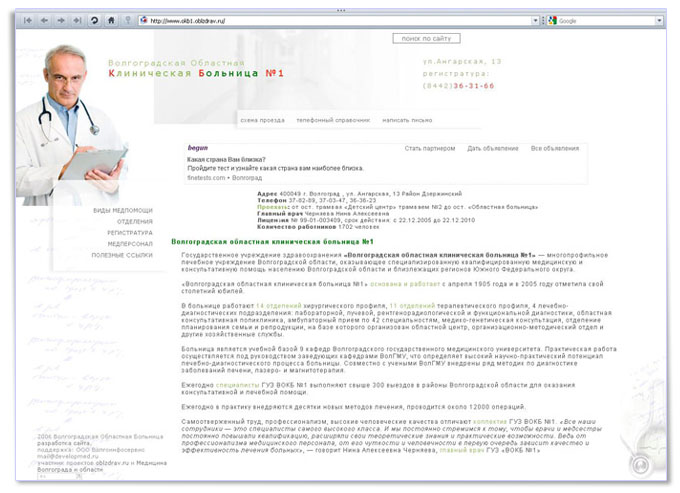680x493 pixels.
Task: Click the browser Back arrow button
Action: [42, 20]
